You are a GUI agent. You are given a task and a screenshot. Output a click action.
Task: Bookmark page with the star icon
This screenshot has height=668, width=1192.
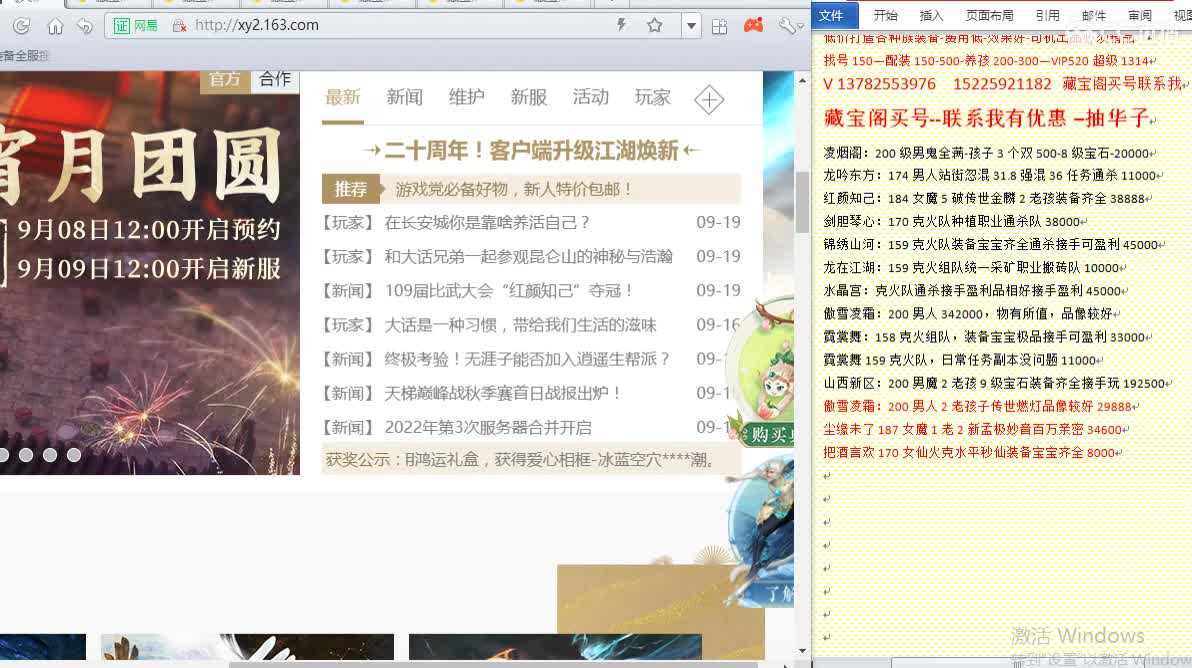pos(655,25)
